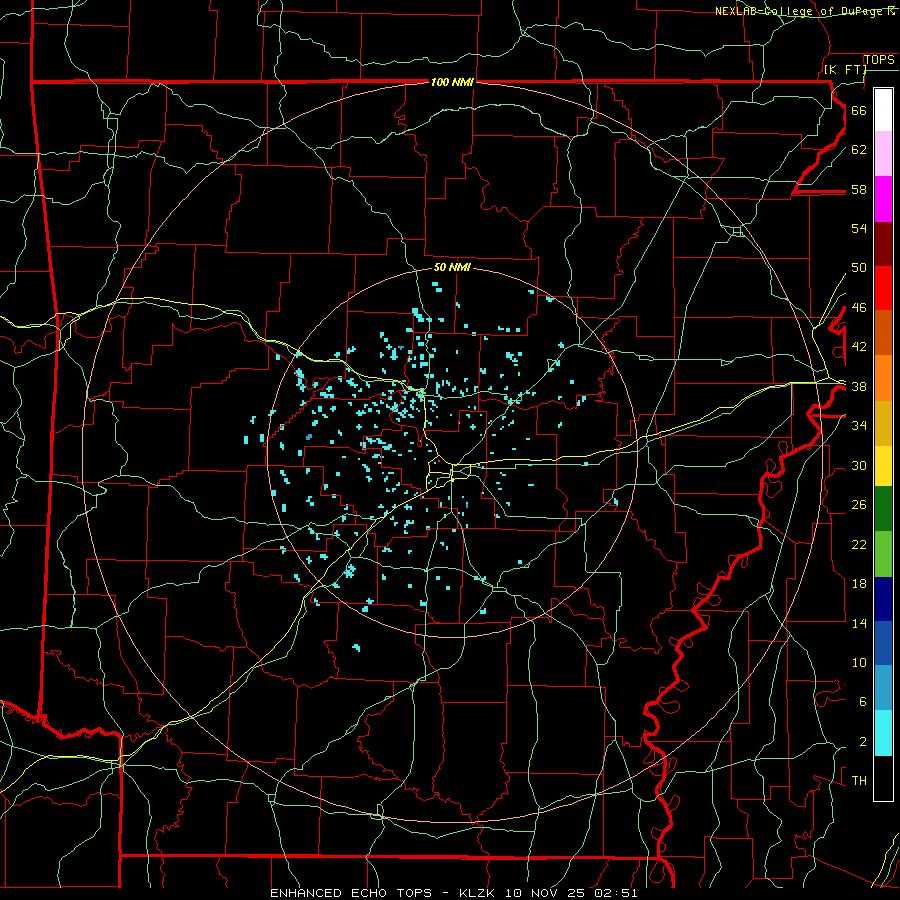Select the light green legend swatch
Screen dimensions: 900x900
point(883,554)
